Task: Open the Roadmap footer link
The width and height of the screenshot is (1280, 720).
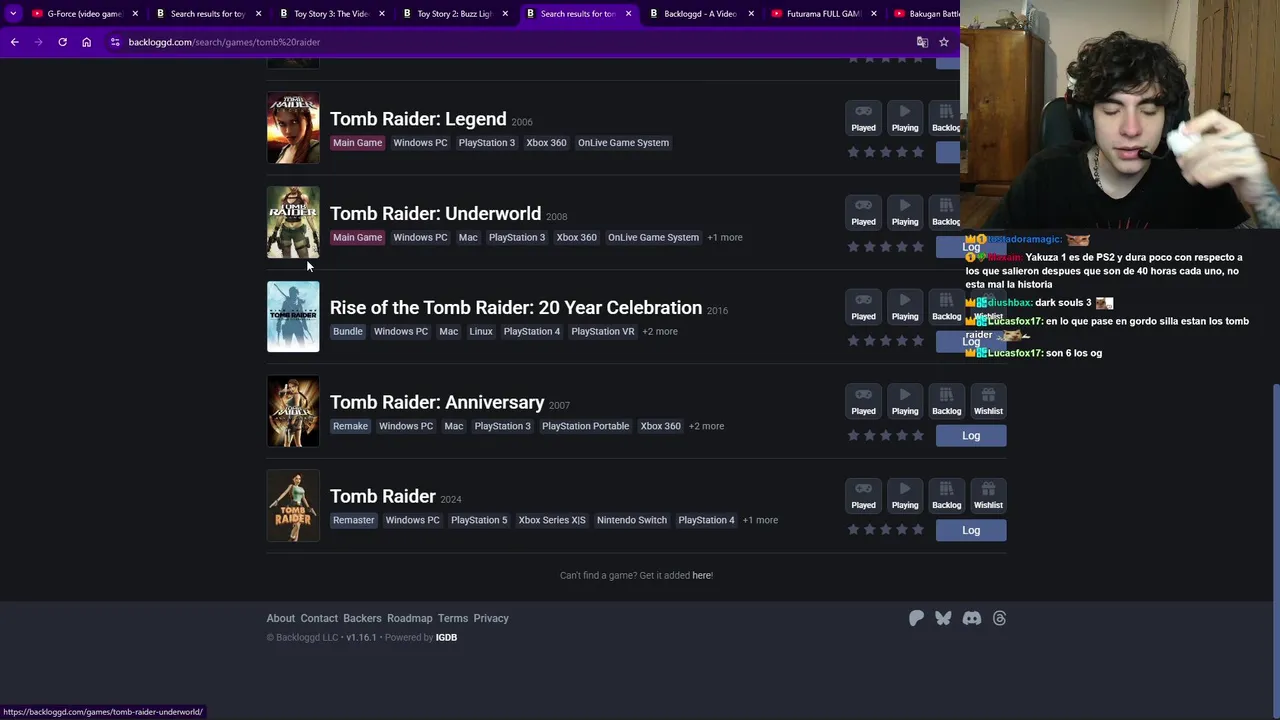Action: coord(410,618)
